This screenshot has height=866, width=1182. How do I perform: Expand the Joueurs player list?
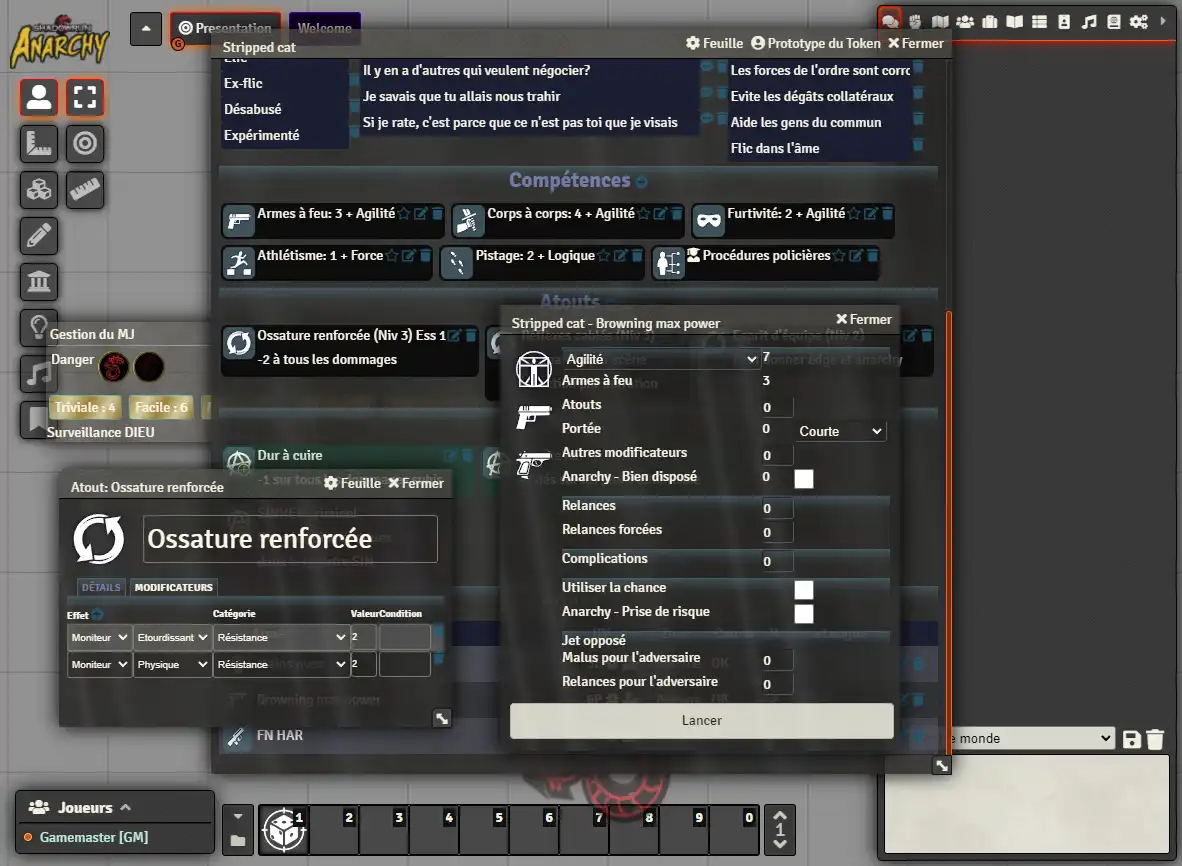(80, 807)
